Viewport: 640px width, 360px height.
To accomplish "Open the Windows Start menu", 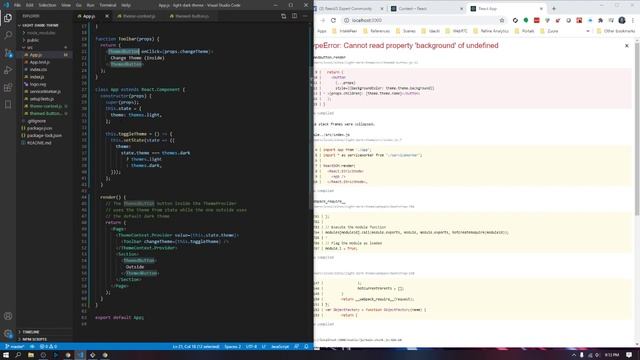I will (x=6, y=355).
